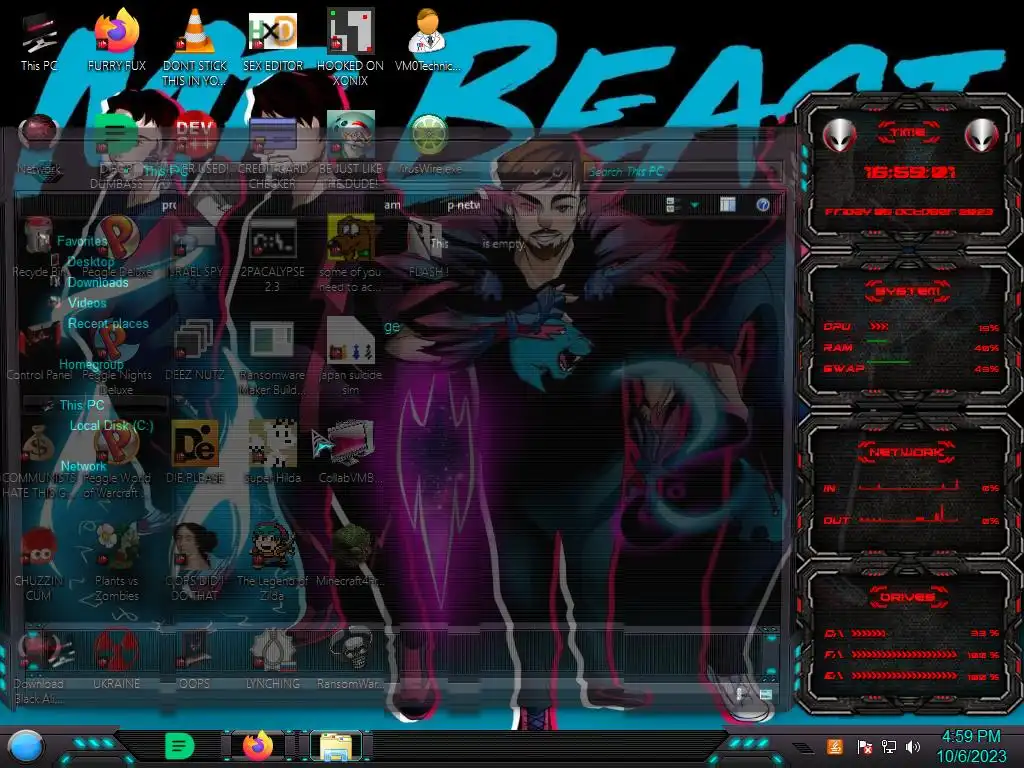Launch the Peggle Deluxe shortcut
Viewport: 1024px width, 768px height.
[x=116, y=248]
